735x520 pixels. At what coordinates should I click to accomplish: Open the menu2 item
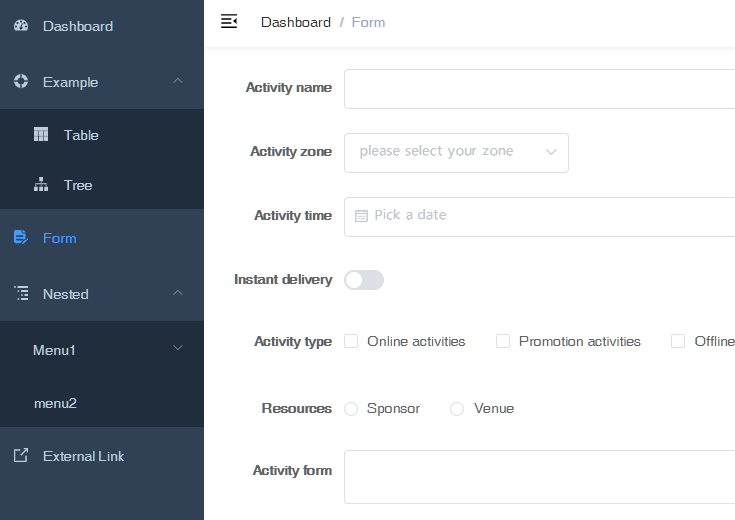(x=102, y=403)
